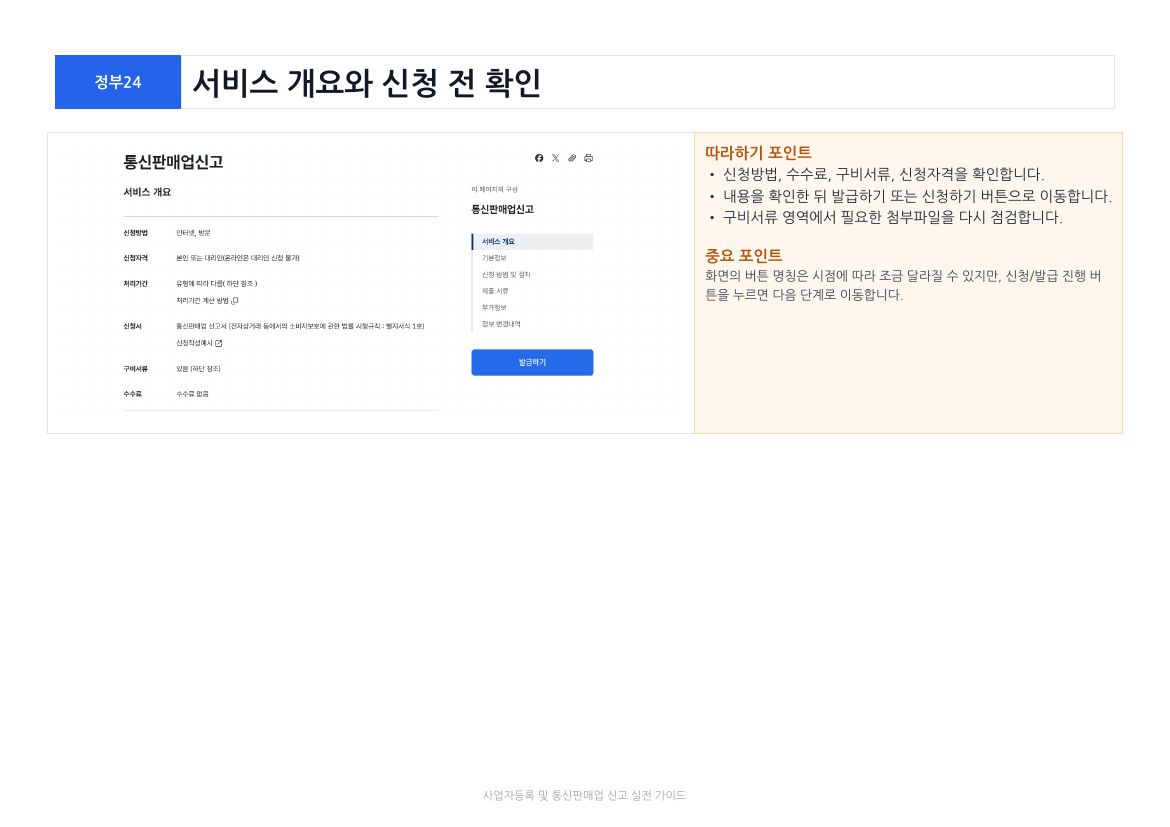Open the icon beside 처리기간 계산 방법

pyautogui.click(x=235, y=301)
